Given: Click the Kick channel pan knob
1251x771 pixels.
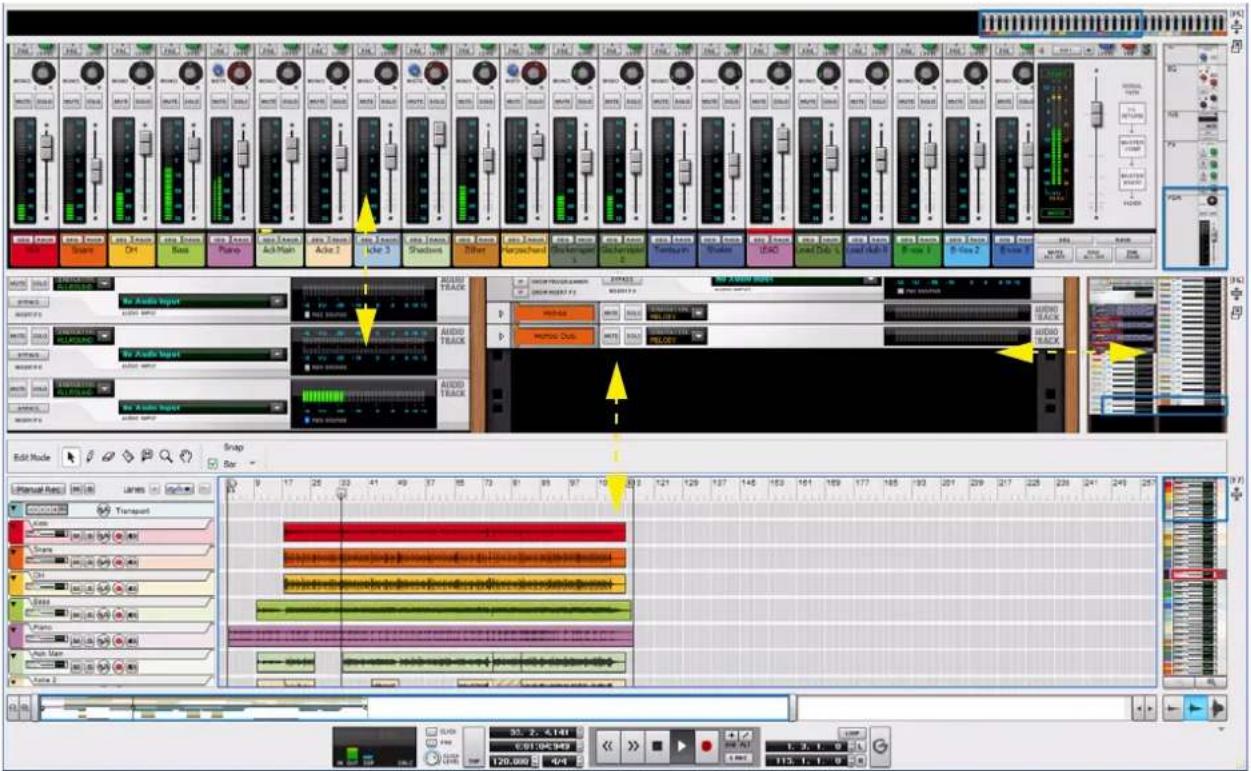Looking at the screenshot, I should click(42, 72).
